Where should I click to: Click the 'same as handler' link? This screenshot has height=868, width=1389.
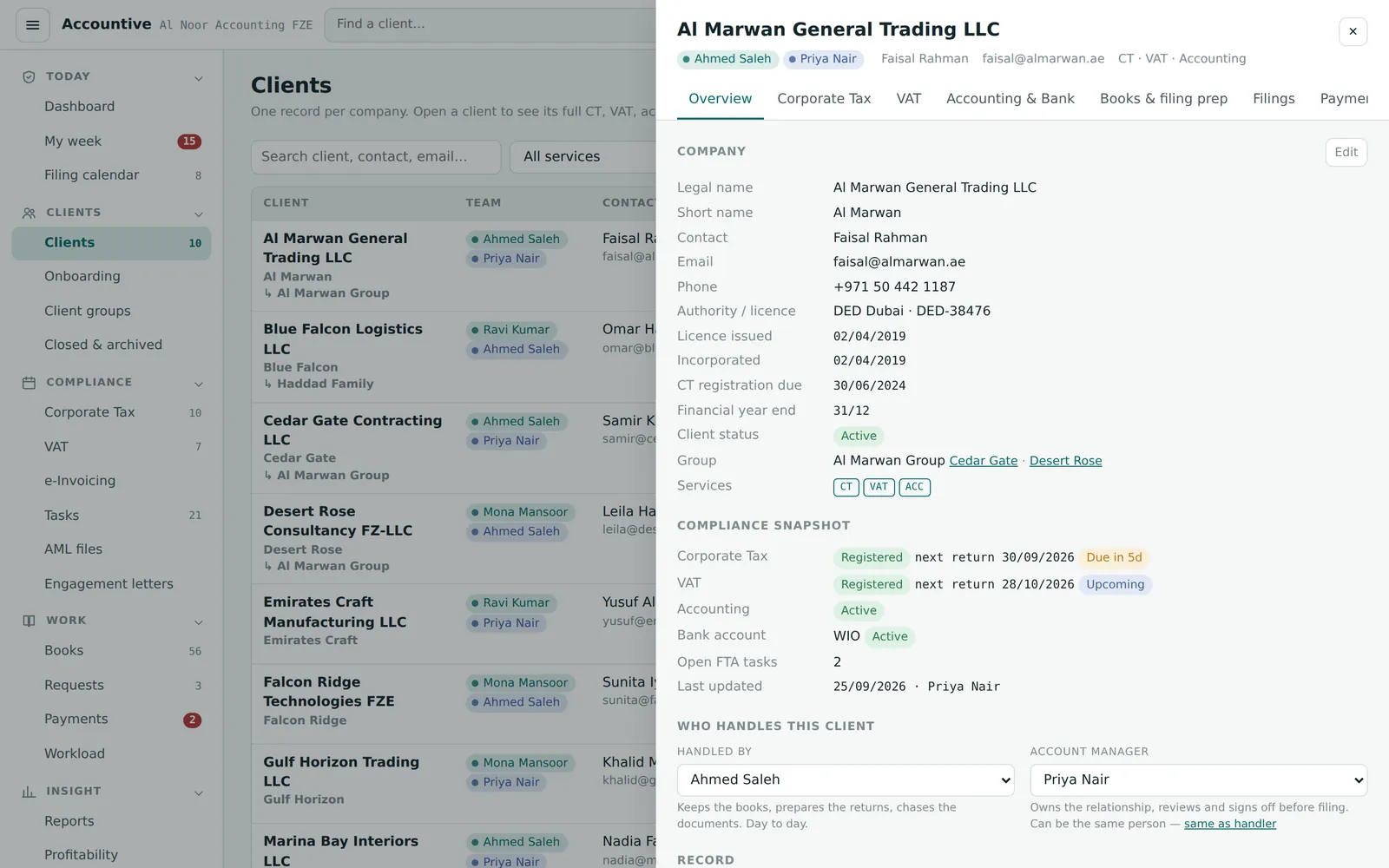[x=1230, y=824]
